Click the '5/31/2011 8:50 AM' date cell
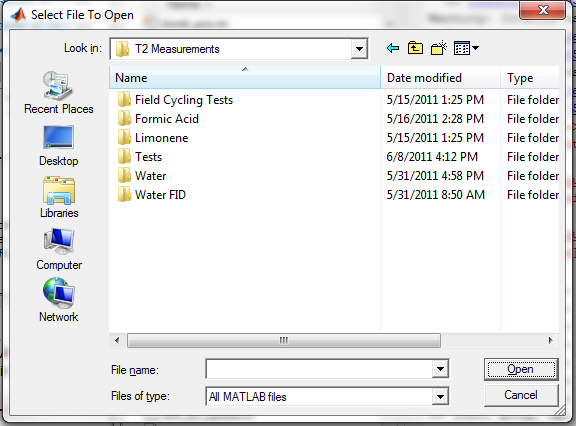Image resolution: width=576 pixels, height=426 pixels. click(435, 195)
